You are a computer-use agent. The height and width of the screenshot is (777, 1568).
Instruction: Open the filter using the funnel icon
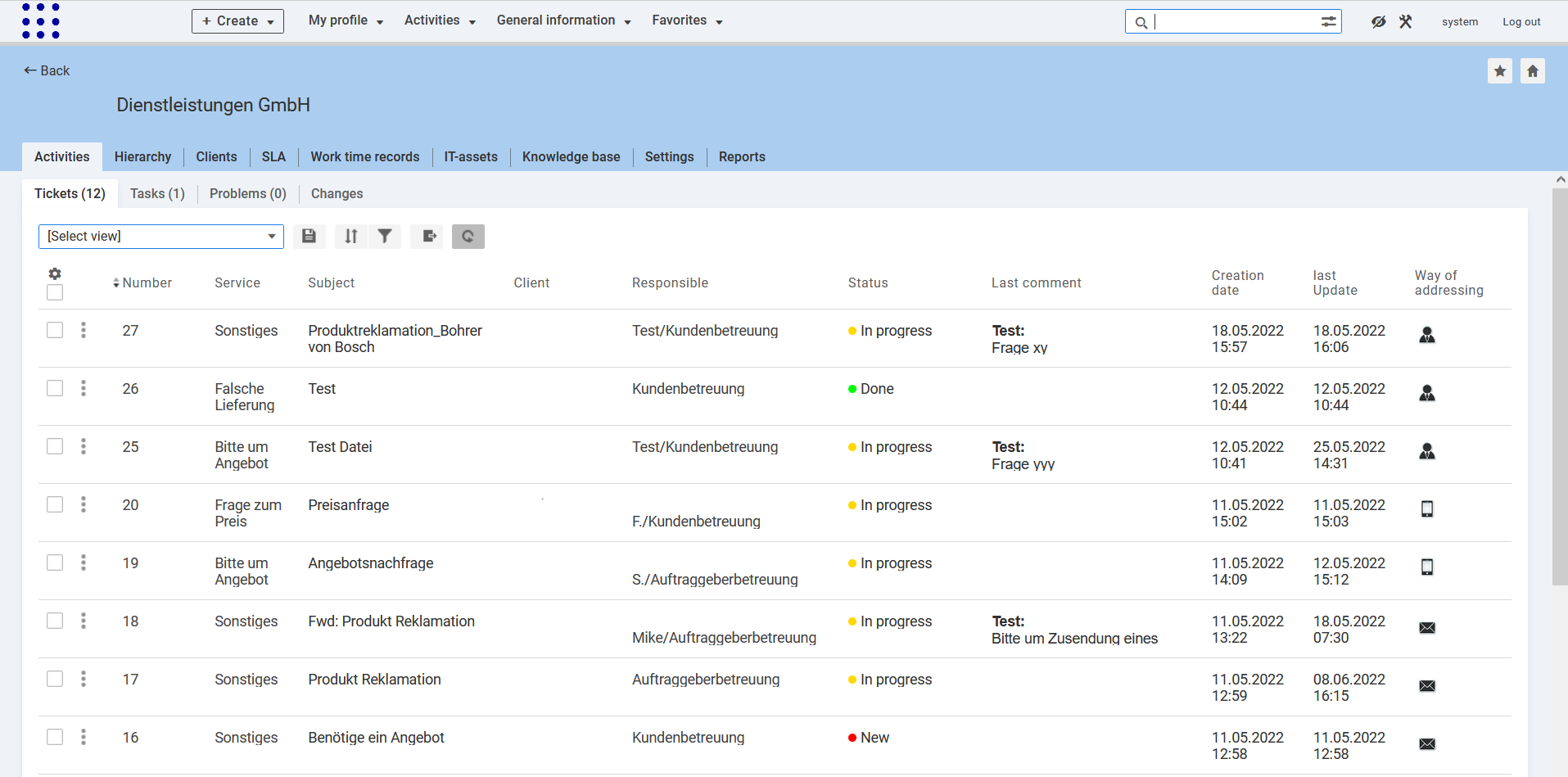click(x=385, y=236)
